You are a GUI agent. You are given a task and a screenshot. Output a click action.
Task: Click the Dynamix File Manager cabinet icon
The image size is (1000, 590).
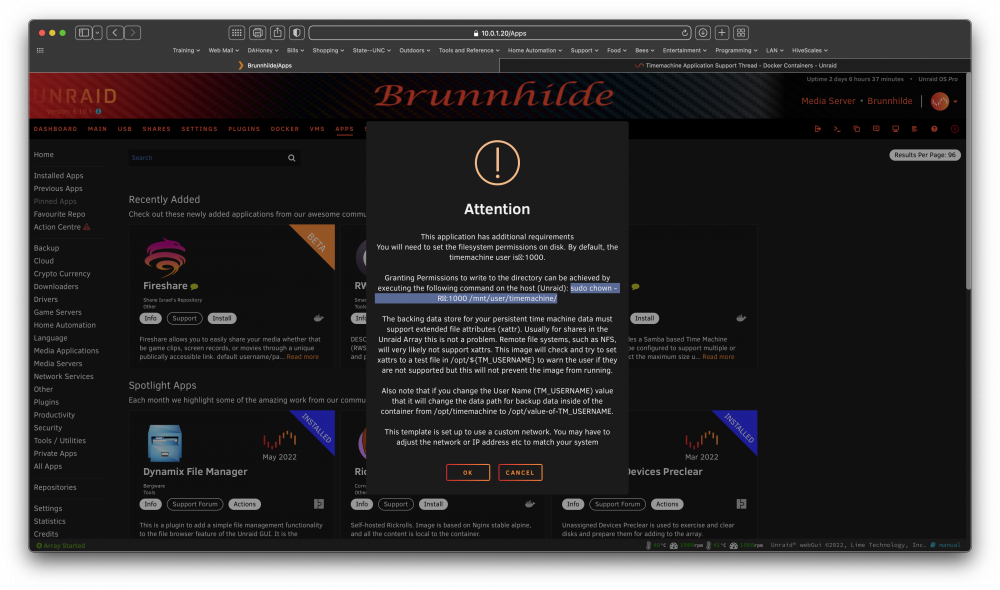165,443
